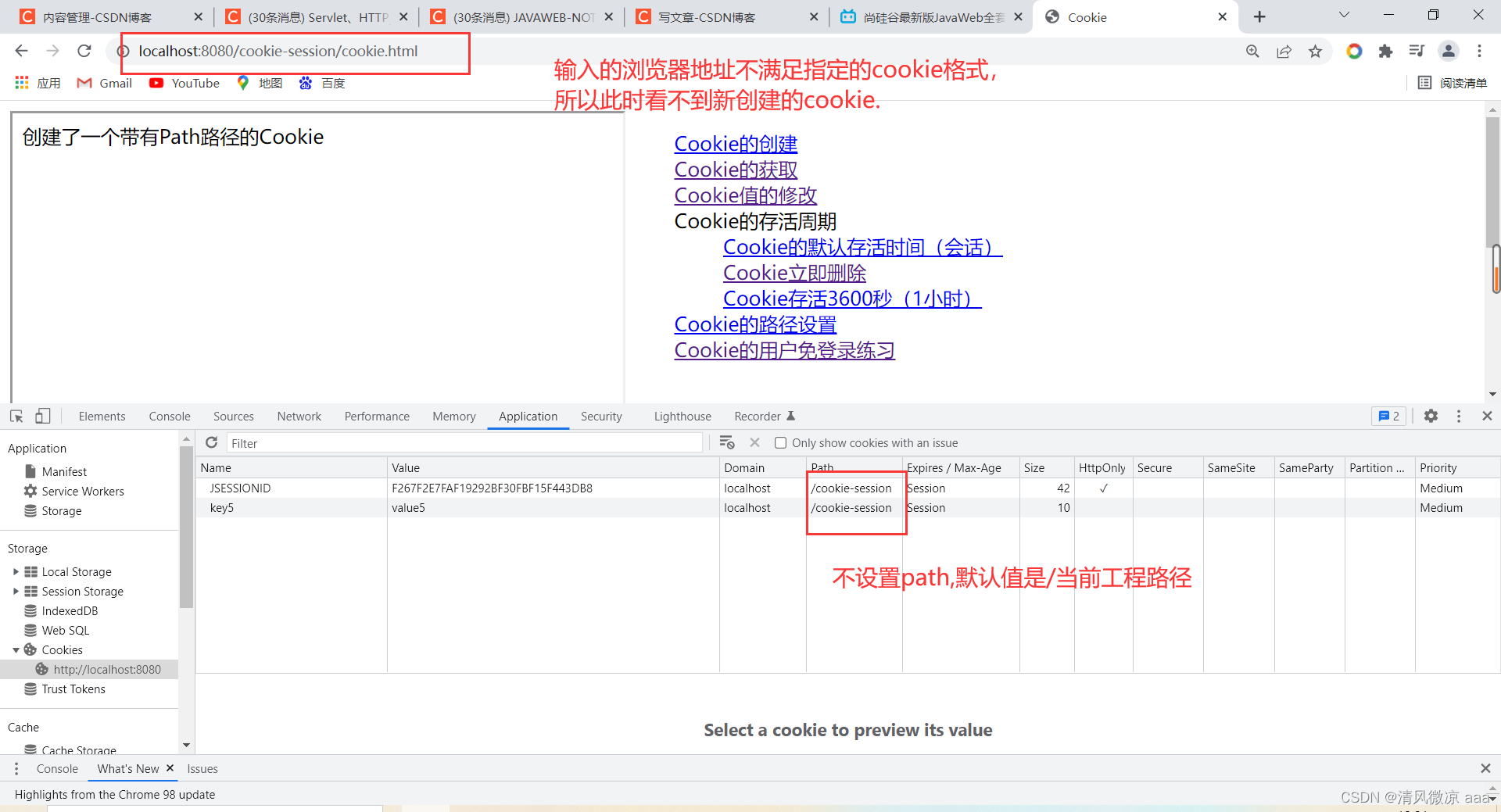Image resolution: width=1501 pixels, height=812 pixels.
Task: Open the extensions puzzle icon
Action: click(1385, 51)
